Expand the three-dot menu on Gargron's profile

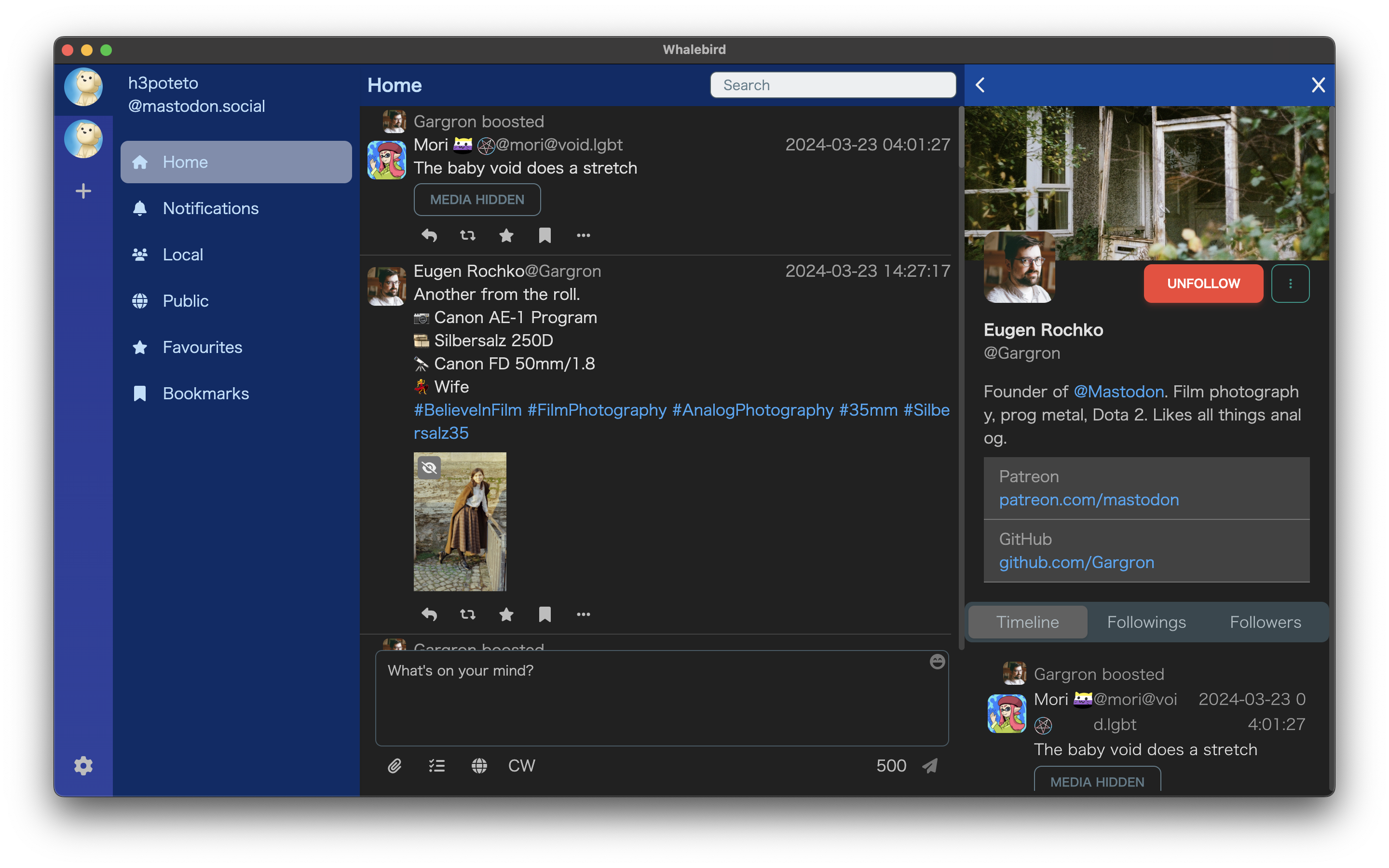[x=1291, y=284]
